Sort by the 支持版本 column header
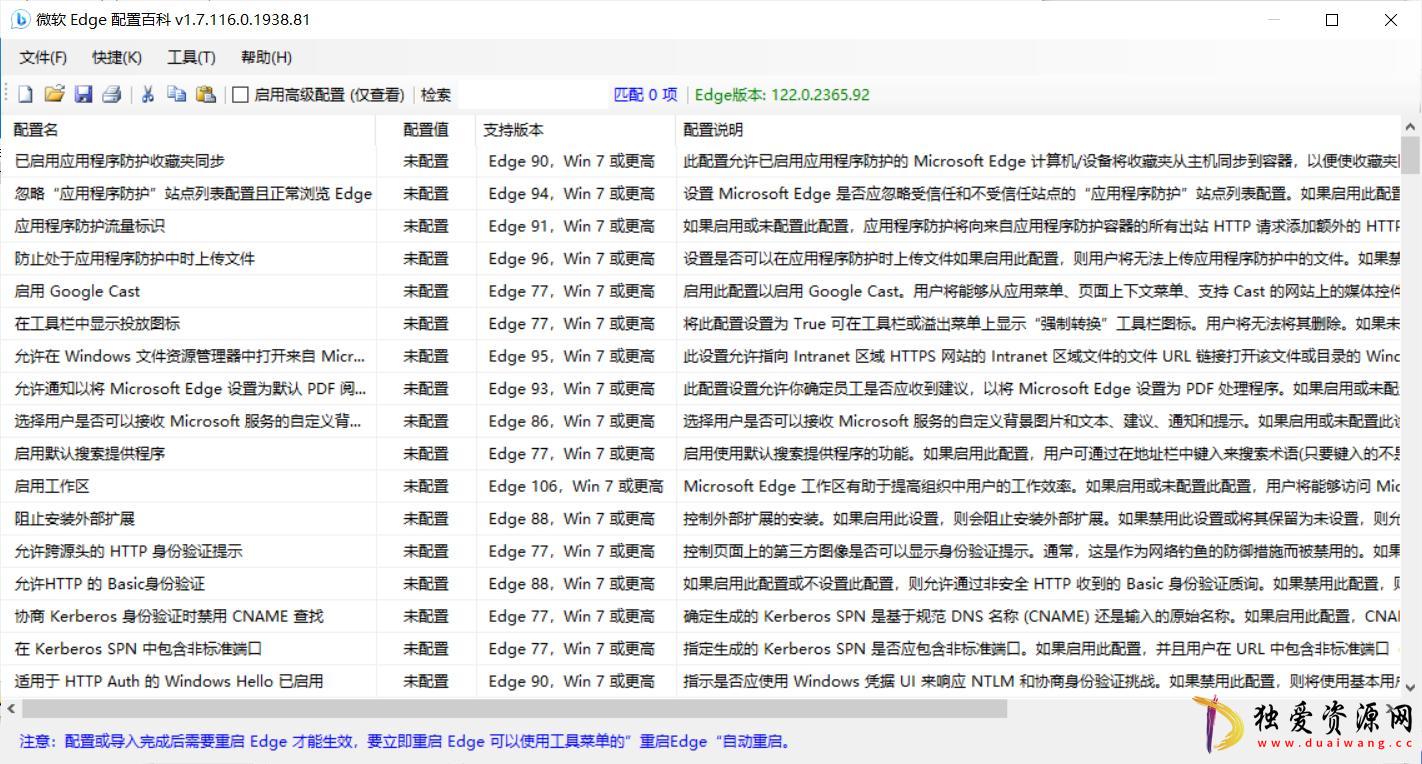 pyautogui.click(x=576, y=130)
